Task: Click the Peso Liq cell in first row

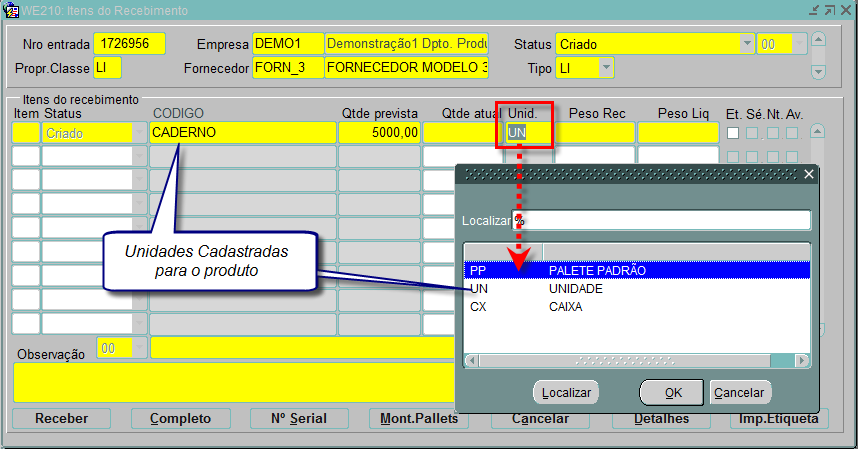Action: (678, 133)
